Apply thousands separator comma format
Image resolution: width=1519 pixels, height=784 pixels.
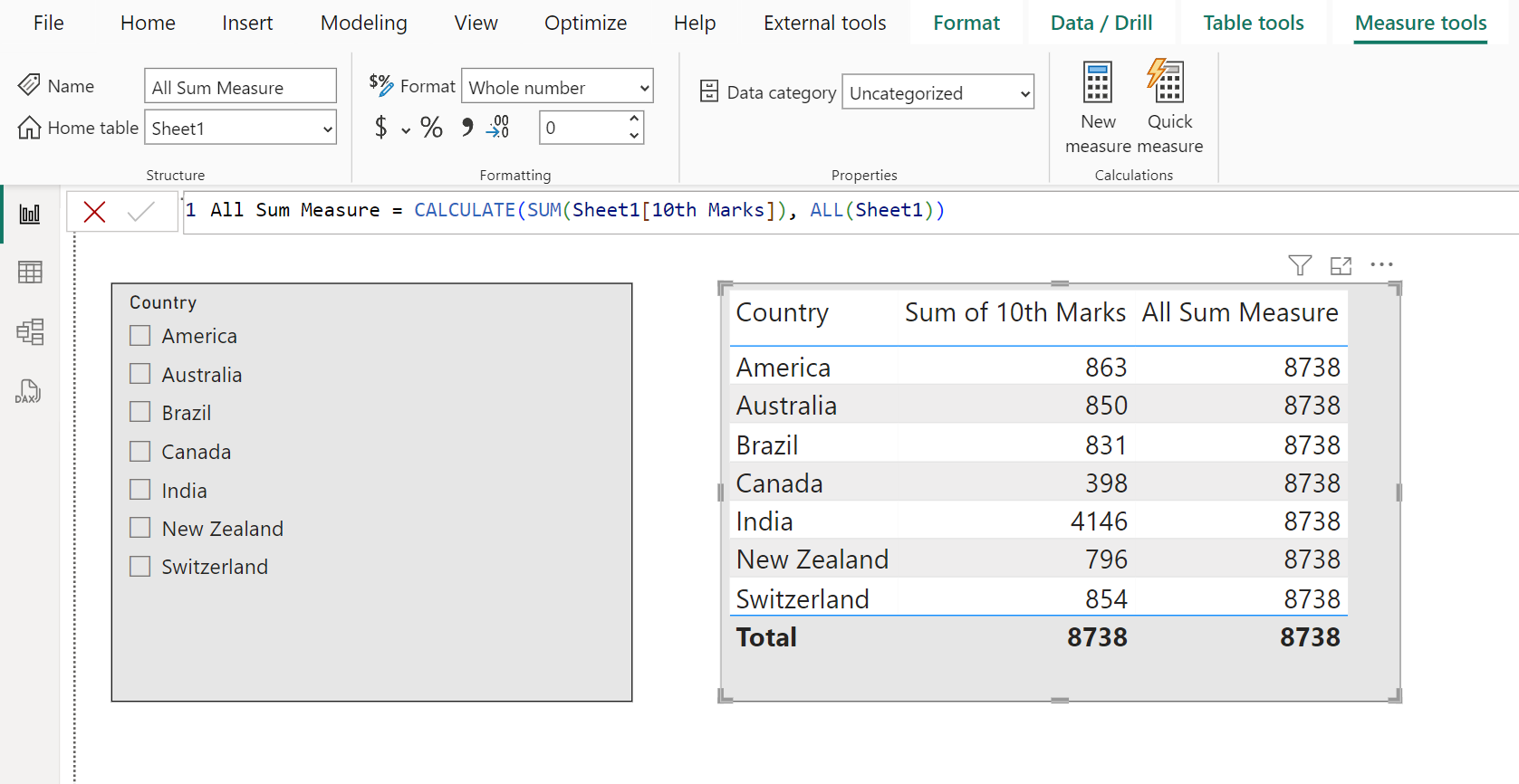click(466, 128)
